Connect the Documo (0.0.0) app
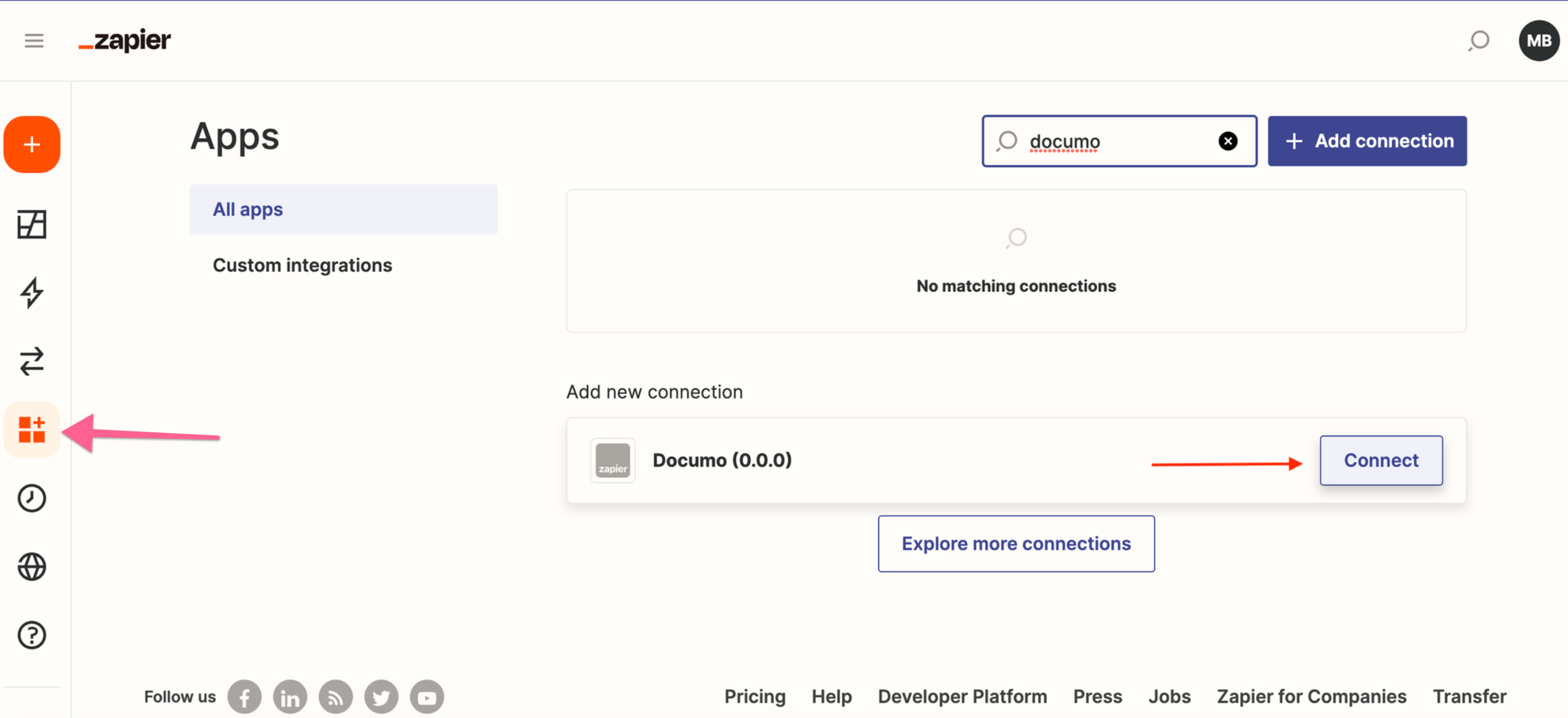Screen dimensions: 1568x718 (1381, 461)
